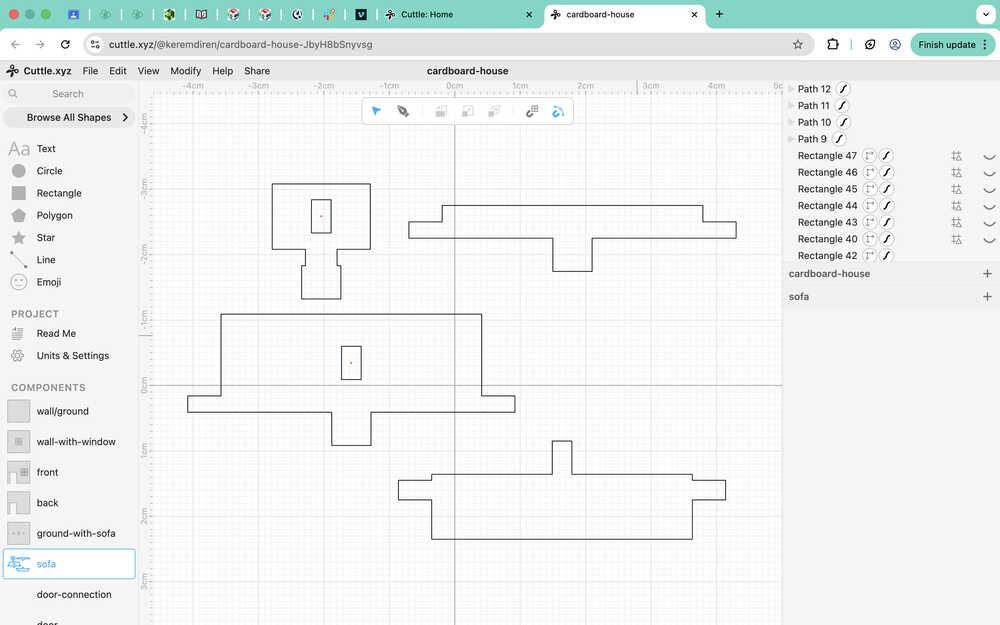The height and width of the screenshot is (625, 1000).
Task: Open the browser extensions menu
Action: pos(833,45)
